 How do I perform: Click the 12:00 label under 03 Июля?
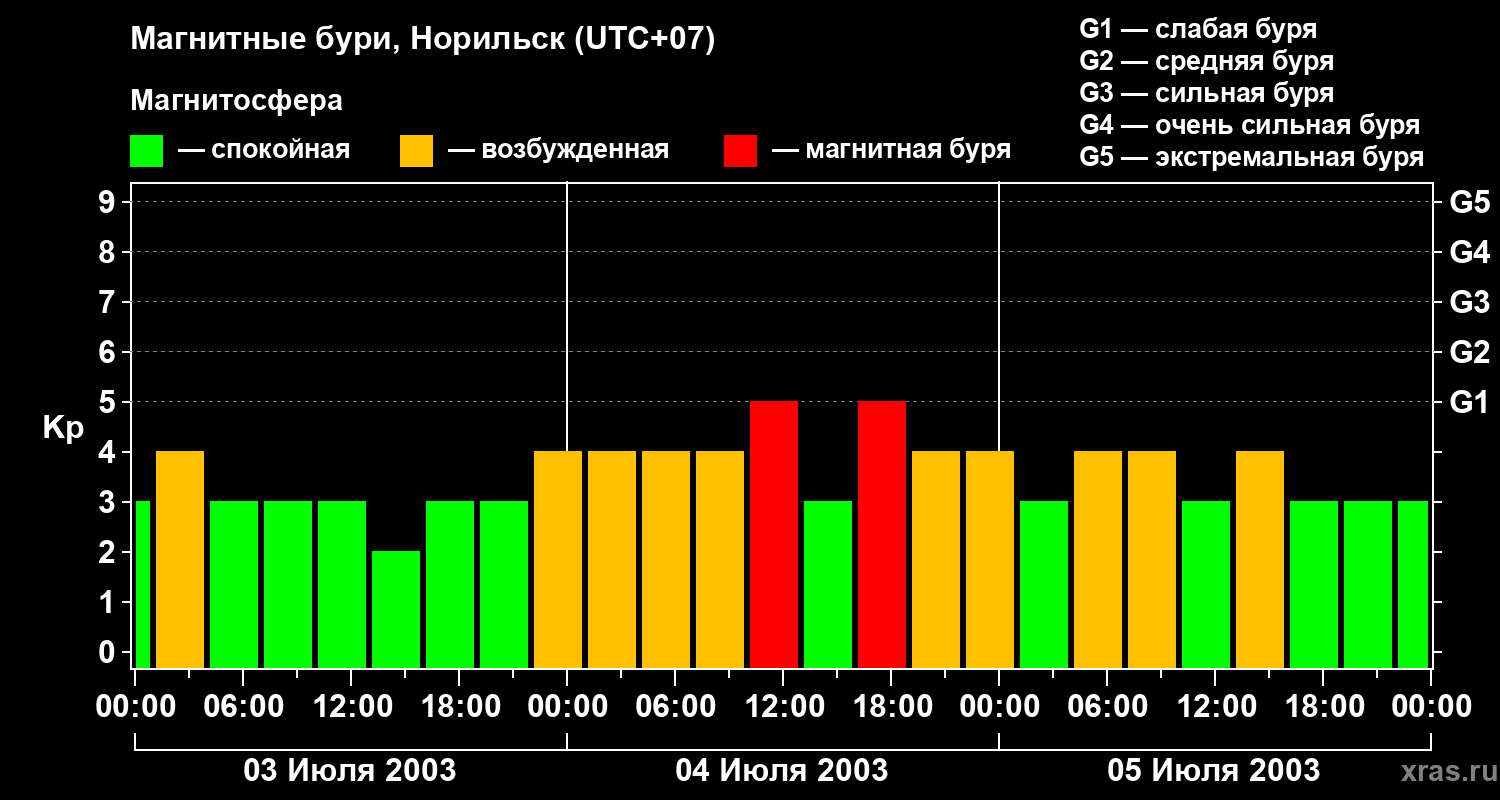351,707
